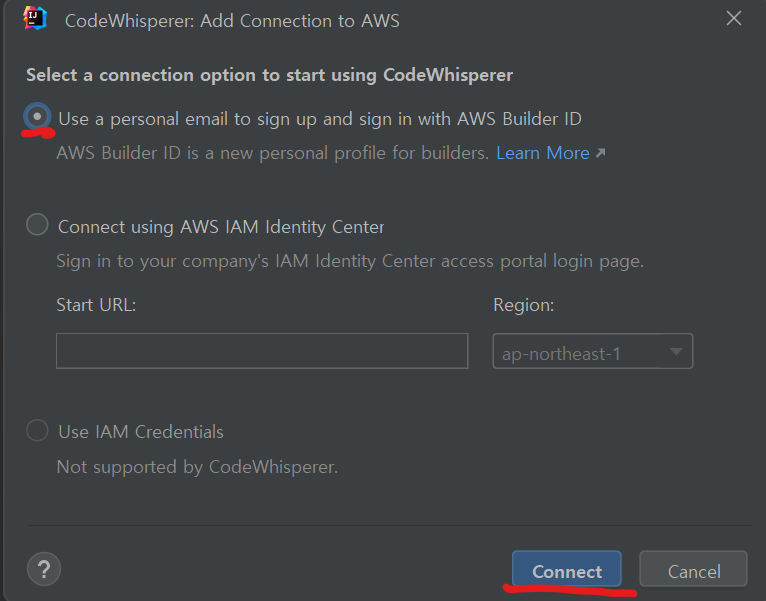This screenshot has height=601, width=766.
Task: Open help with the question mark icon
Action: (x=44, y=569)
